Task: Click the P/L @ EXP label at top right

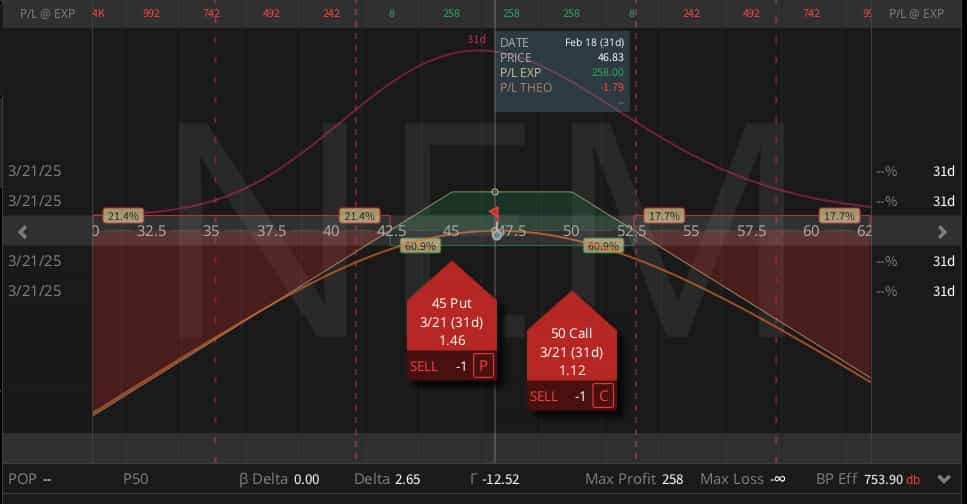Action: click(916, 14)
